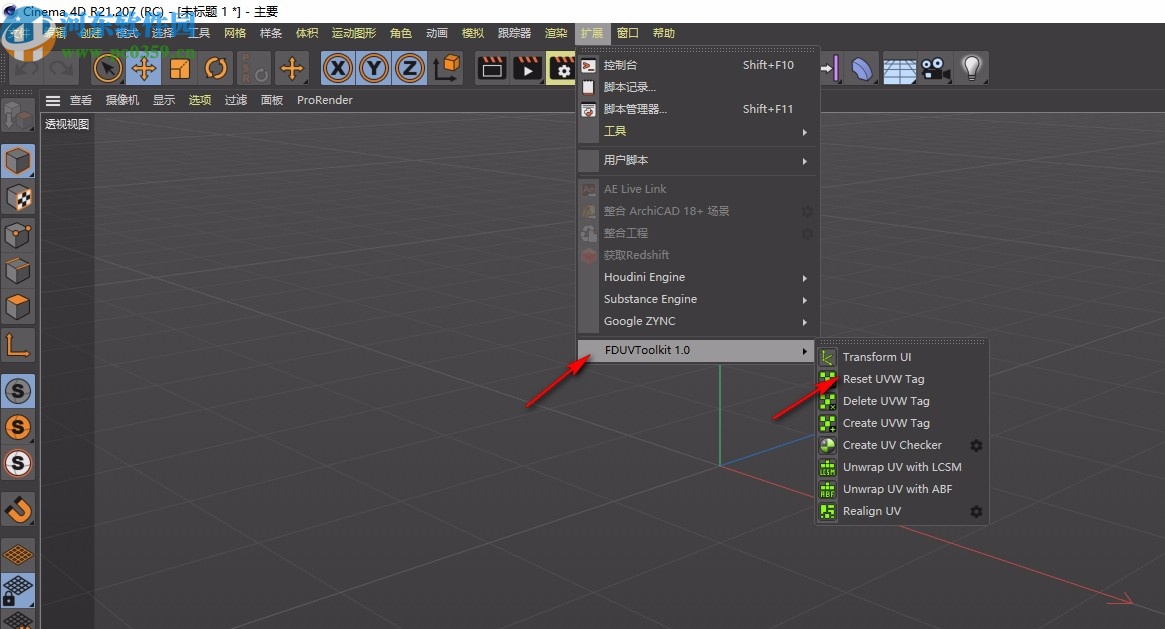Toggle the Y axis lock
The height and width of the screenshot is (629, 1165).
point(372,68)
